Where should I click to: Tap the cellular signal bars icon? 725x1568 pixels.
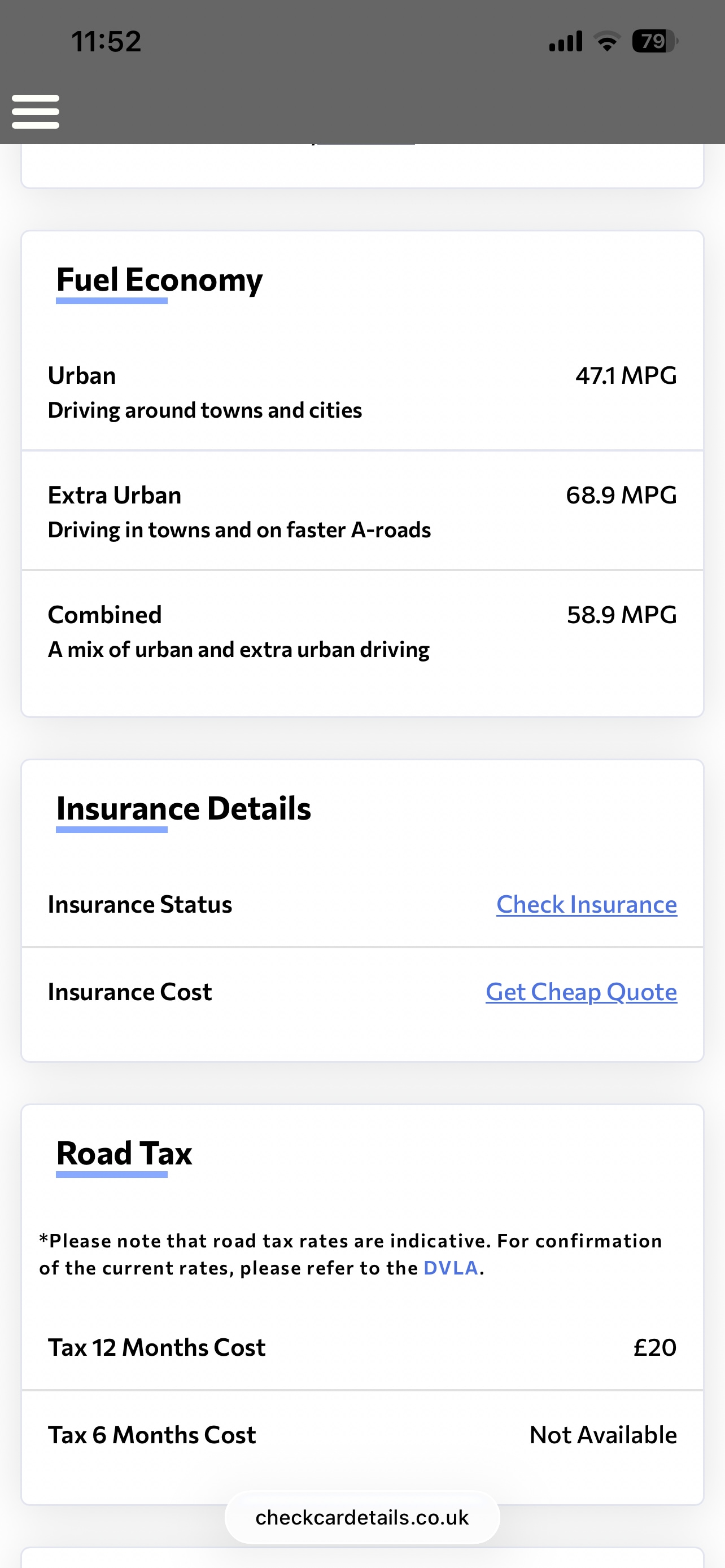(566, 41)
